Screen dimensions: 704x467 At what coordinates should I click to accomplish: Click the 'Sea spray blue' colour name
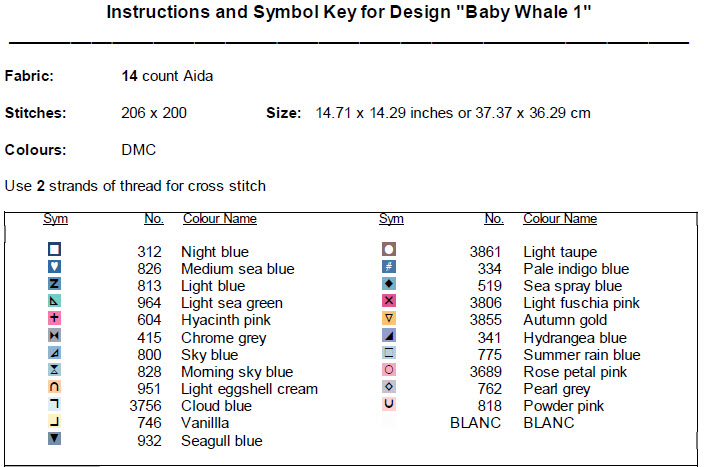572,286
